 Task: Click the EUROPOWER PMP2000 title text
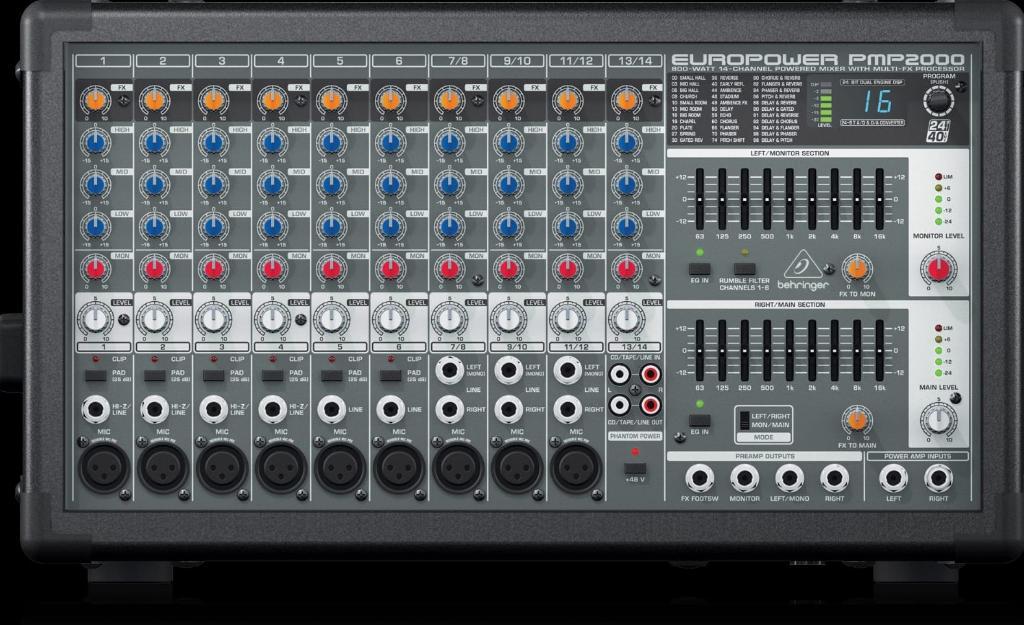(x=818, y=59)
